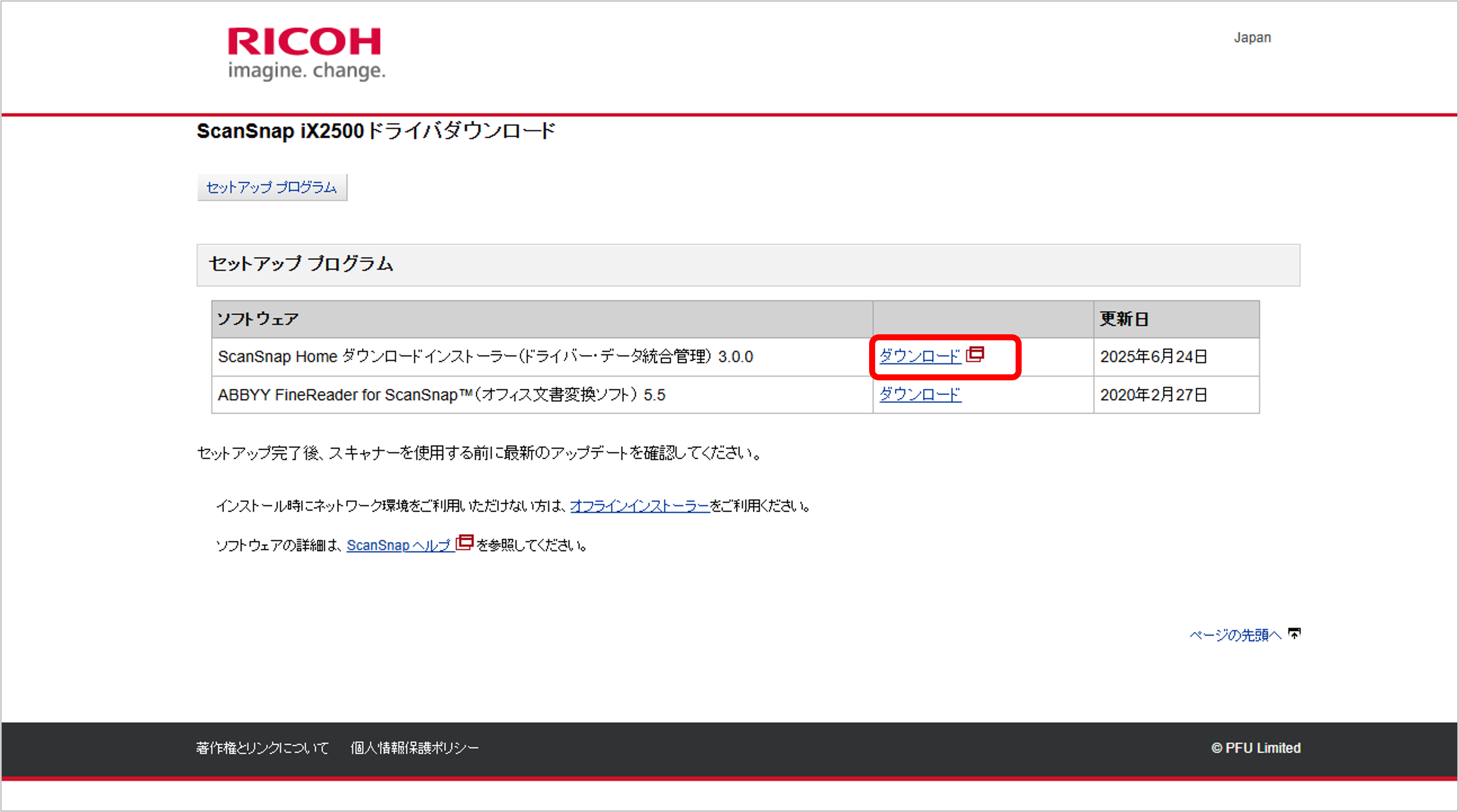
Task: Click the up-arrow icon beside ページの先頭へ
Action: pos(1294,634)
